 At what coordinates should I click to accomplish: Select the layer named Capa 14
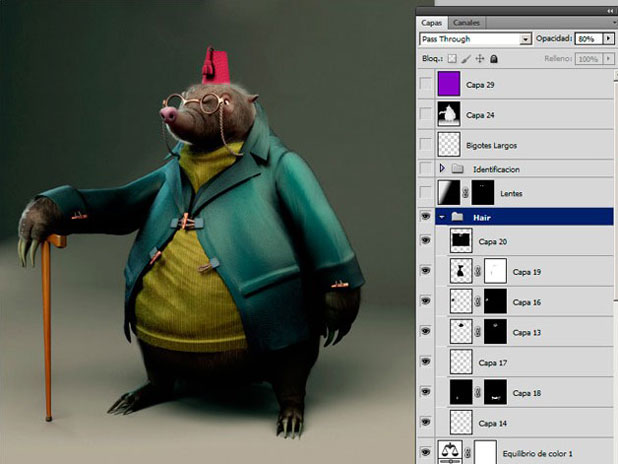493,423
